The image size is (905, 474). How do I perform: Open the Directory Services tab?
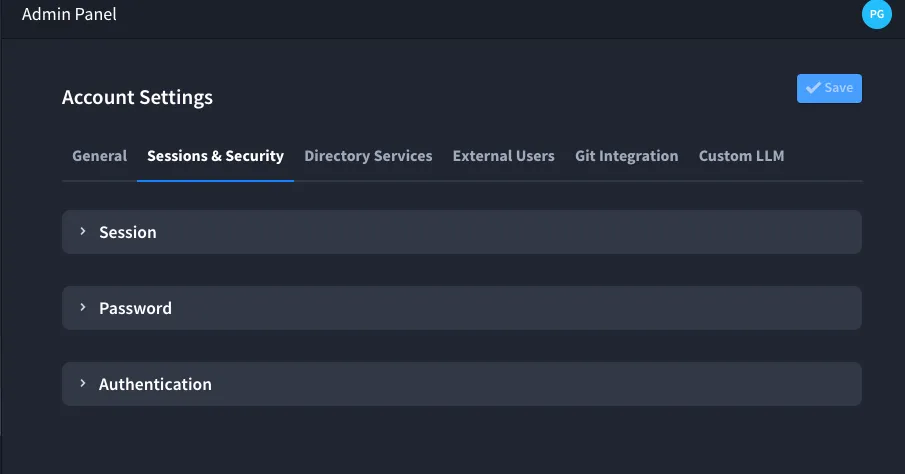click(x=368, y=156)
